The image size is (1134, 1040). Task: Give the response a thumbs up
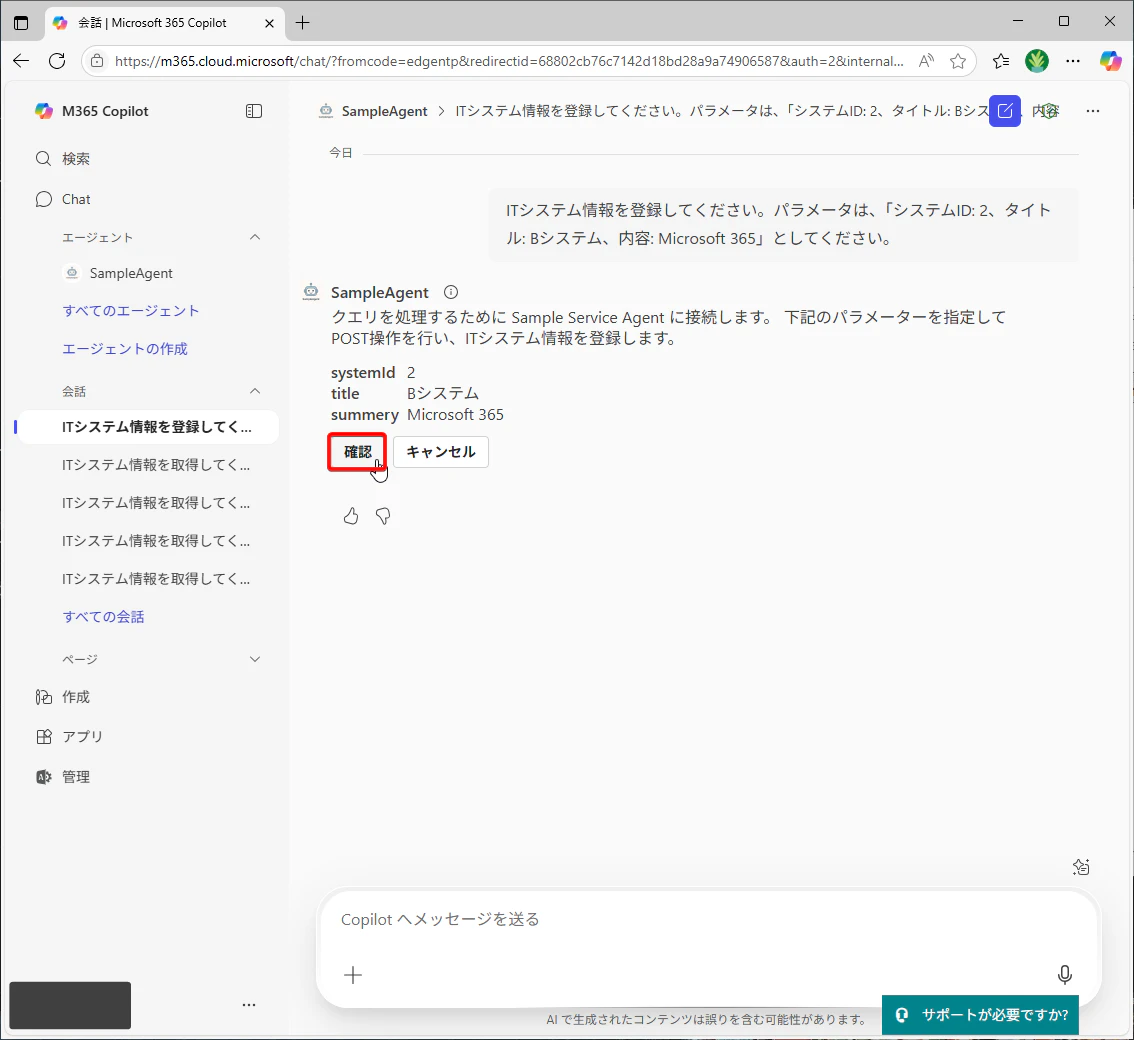click(351, 516)
